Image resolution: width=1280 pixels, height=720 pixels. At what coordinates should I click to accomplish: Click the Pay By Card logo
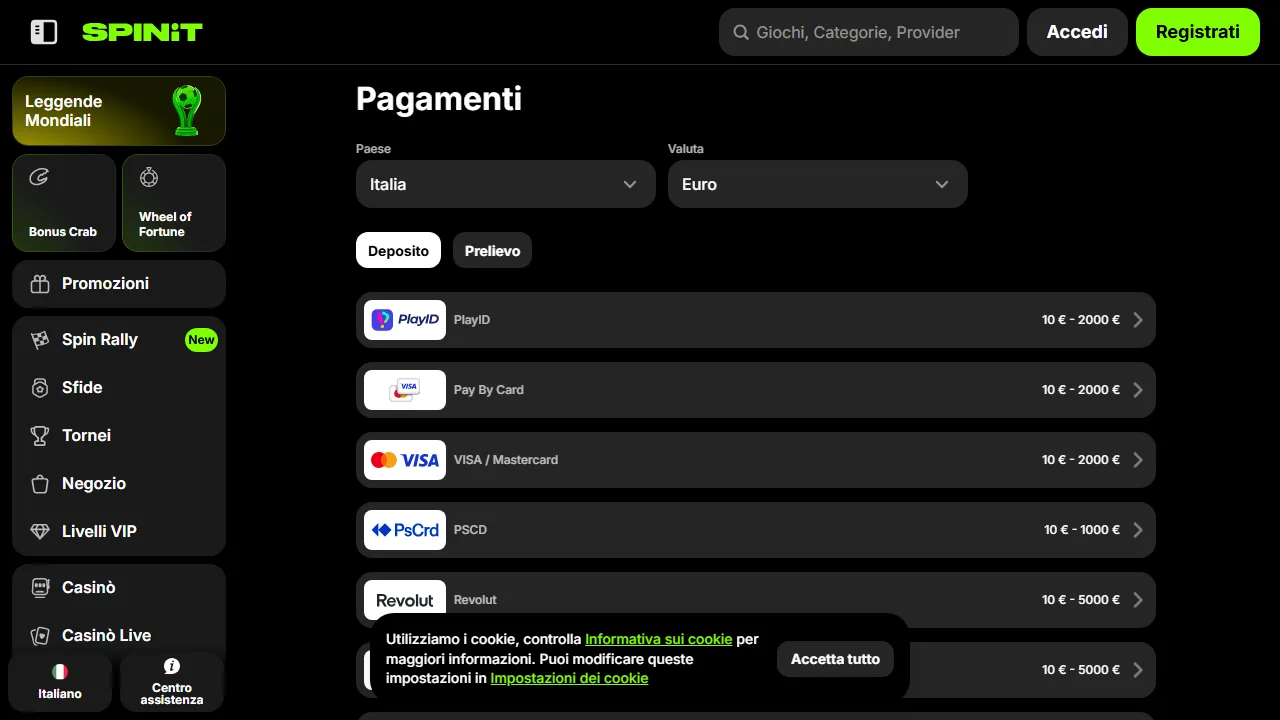(x=405, y=390)
